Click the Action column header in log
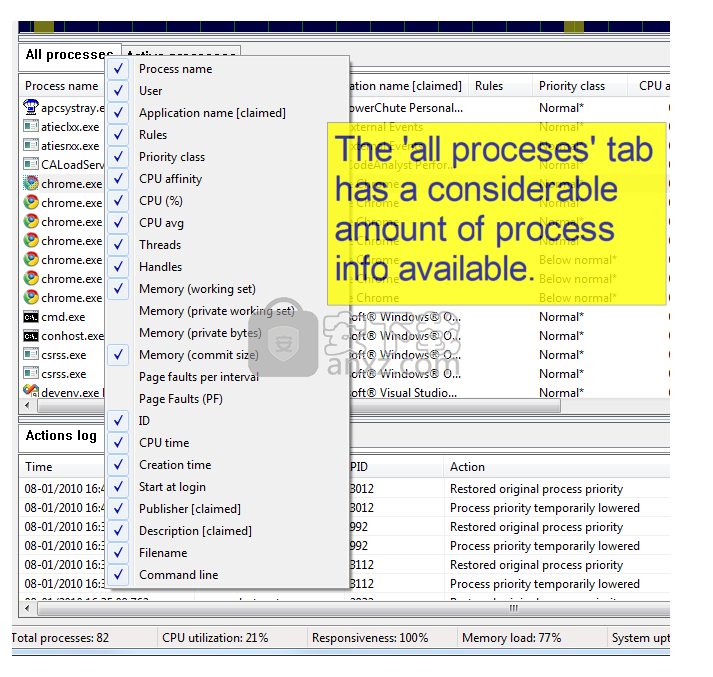 tap(467, 467)
